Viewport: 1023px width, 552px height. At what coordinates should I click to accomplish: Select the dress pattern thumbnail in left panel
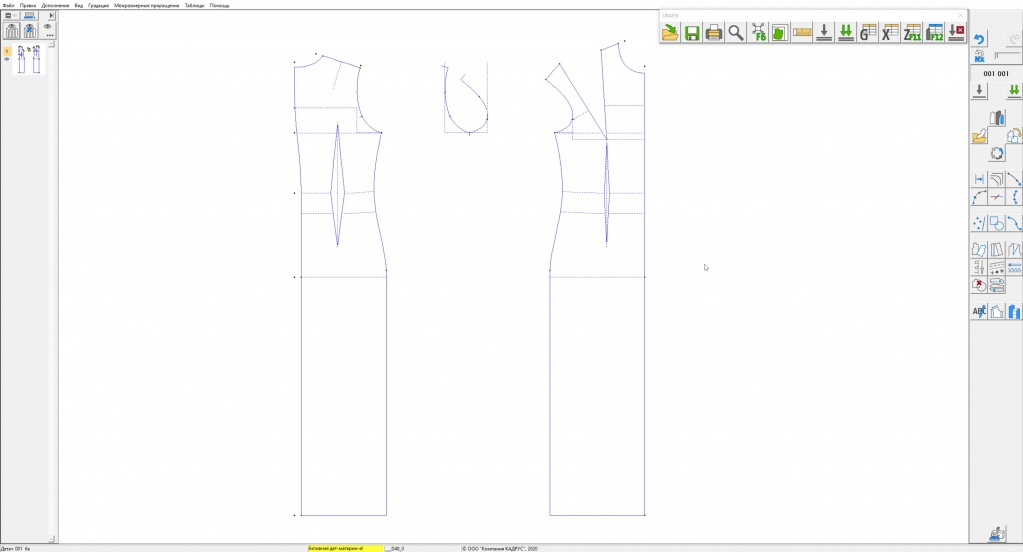(27, 59)
